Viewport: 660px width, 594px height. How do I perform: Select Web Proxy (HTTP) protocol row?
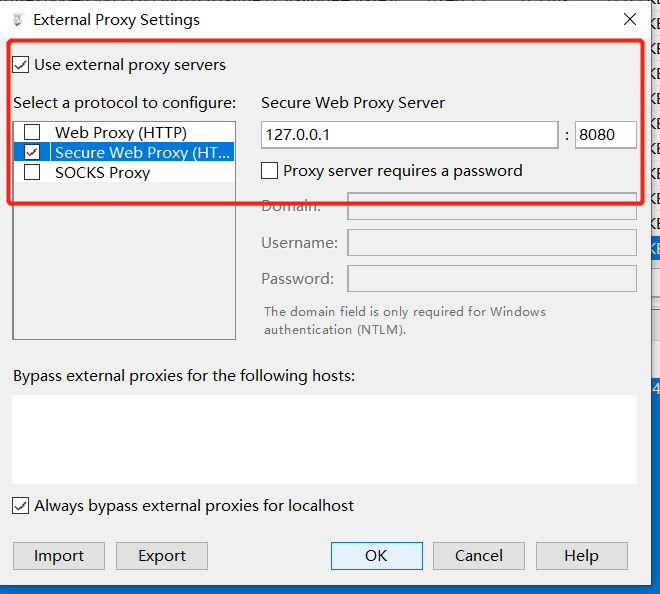click(x=124, y=132)
